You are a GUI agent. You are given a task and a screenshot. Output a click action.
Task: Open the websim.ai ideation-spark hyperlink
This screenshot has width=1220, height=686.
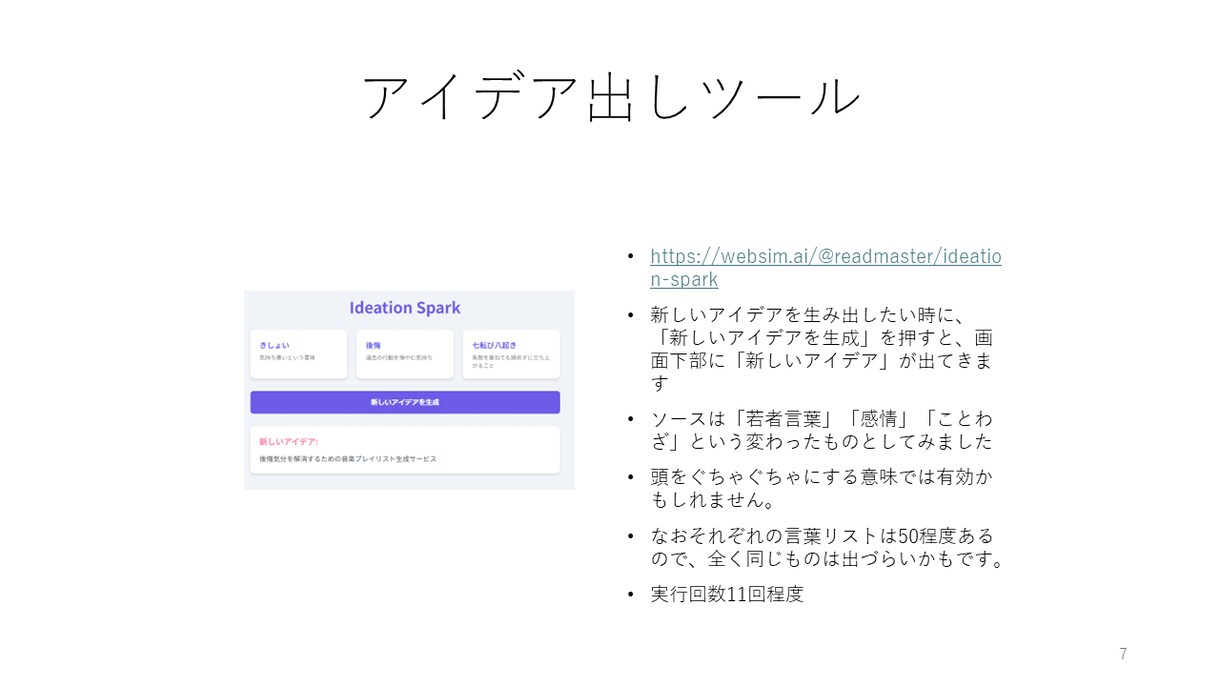(826, 267)
